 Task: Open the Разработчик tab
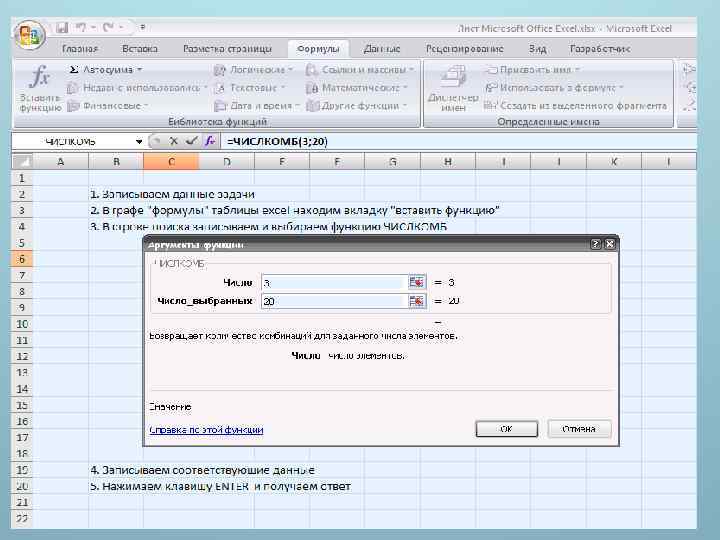pos(600,49)
